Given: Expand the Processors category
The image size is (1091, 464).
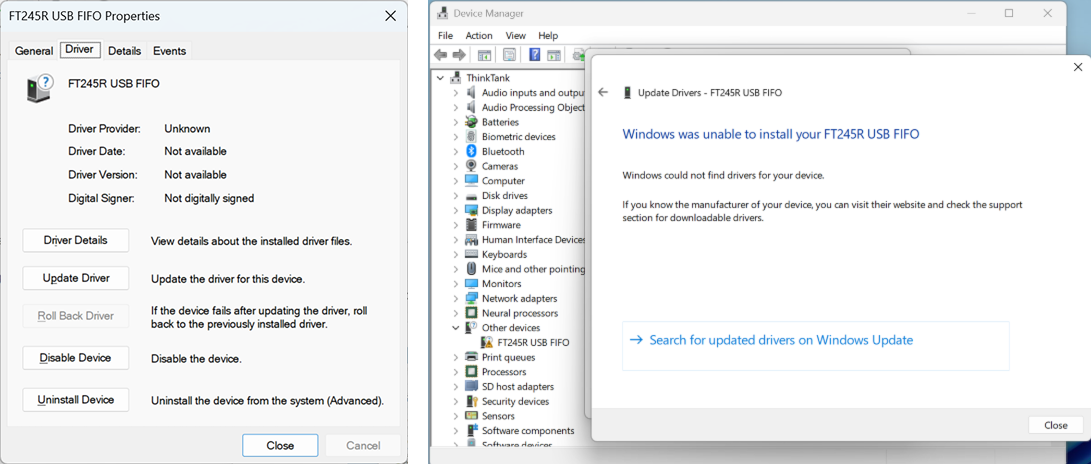Looking at the screenshot, I should point(456,372).
